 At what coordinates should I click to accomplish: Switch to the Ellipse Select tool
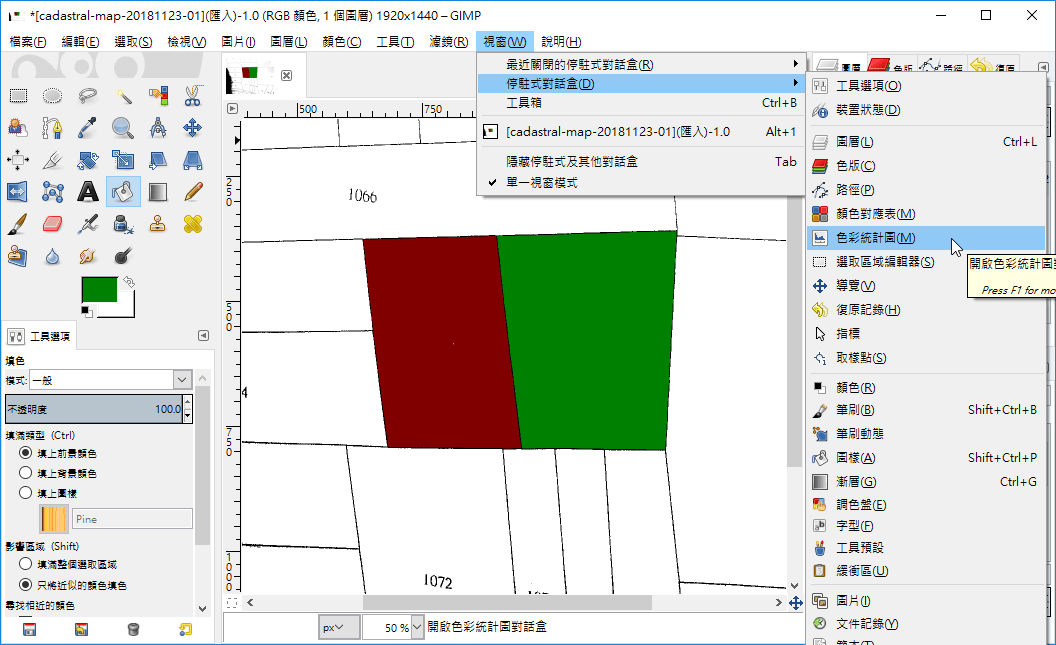coord(52,96)
